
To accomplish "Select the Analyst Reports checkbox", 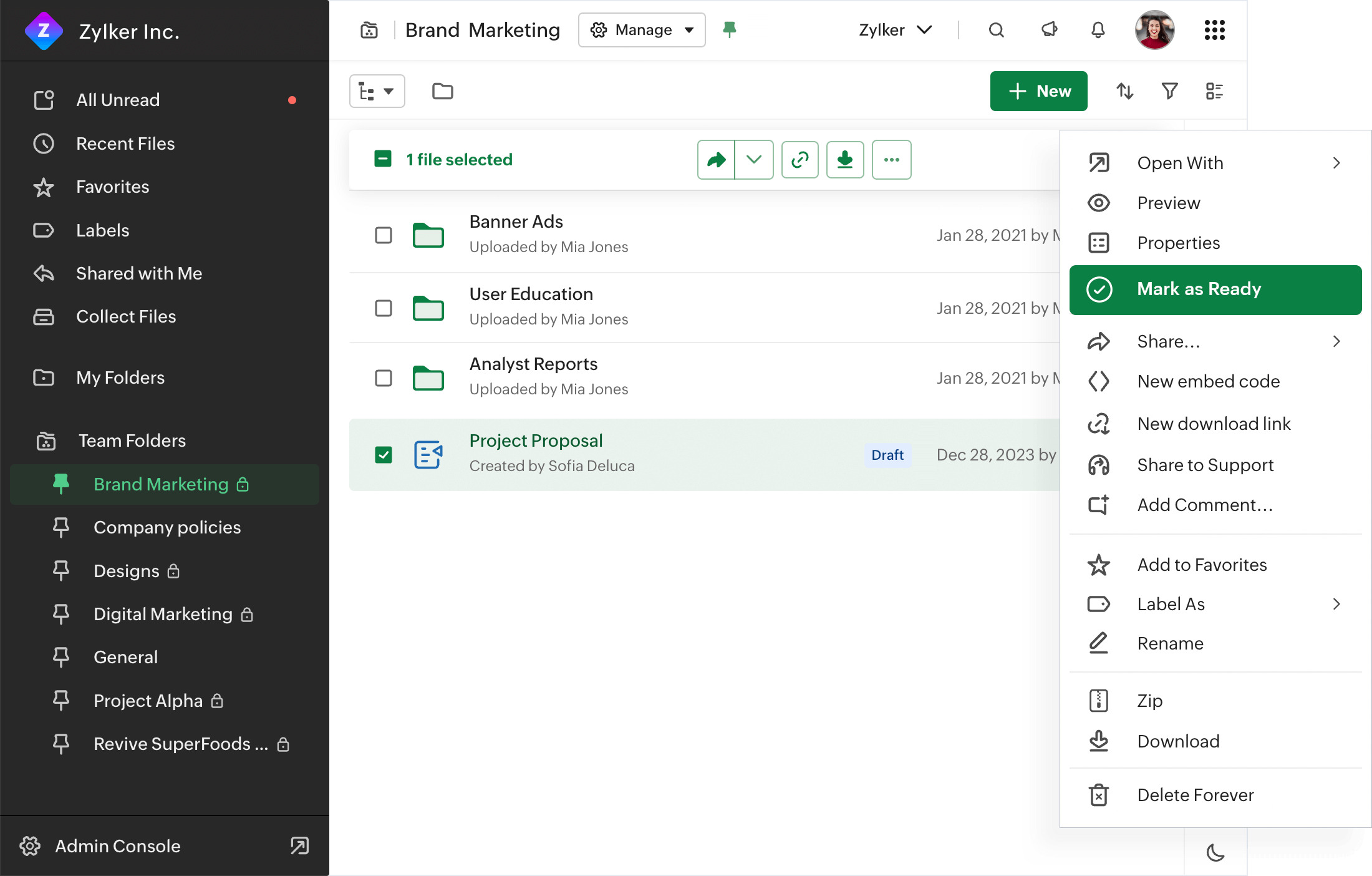I will (383, 378).
